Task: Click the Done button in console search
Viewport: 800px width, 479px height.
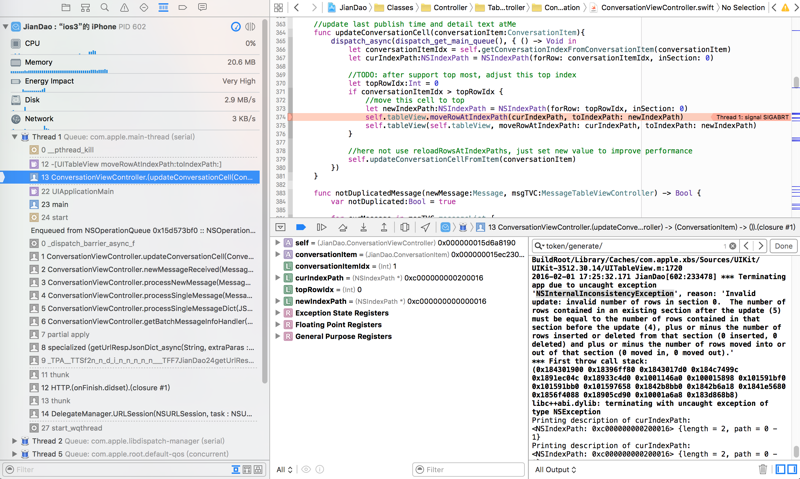Action: (783, 246)
